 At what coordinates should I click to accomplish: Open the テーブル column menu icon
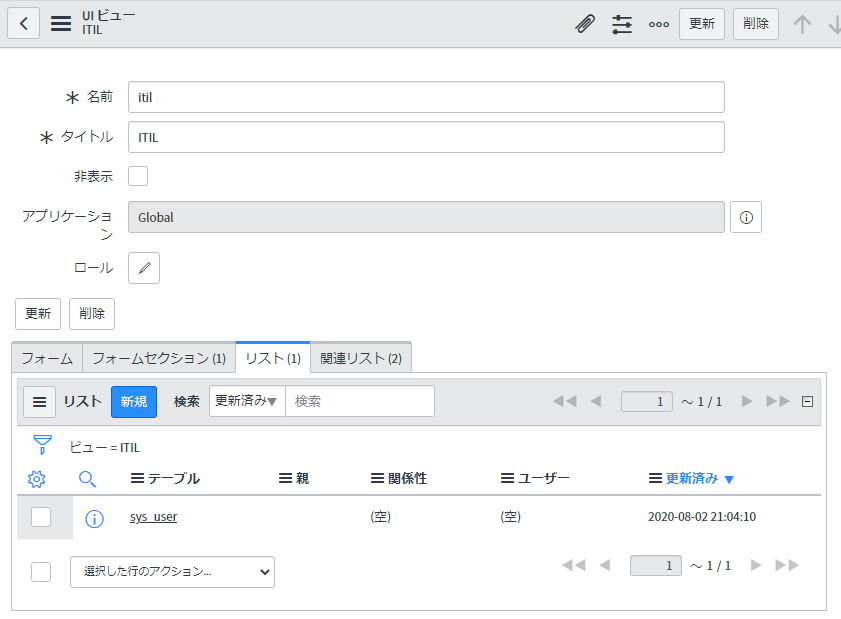pos(137,478)
